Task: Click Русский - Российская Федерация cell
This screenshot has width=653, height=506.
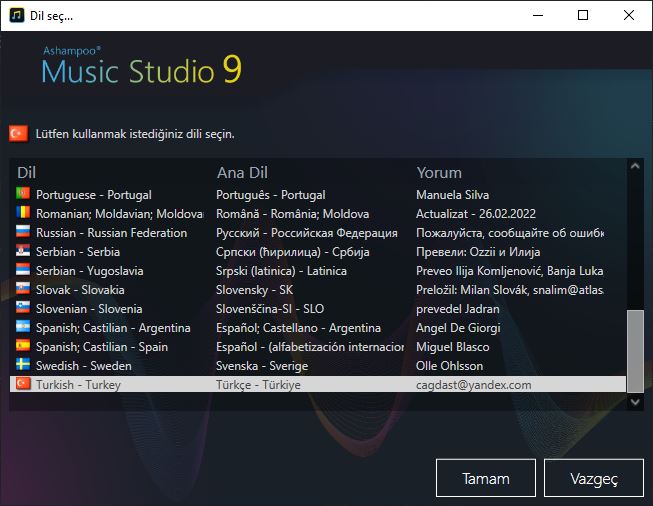Action: click(307, 233)
